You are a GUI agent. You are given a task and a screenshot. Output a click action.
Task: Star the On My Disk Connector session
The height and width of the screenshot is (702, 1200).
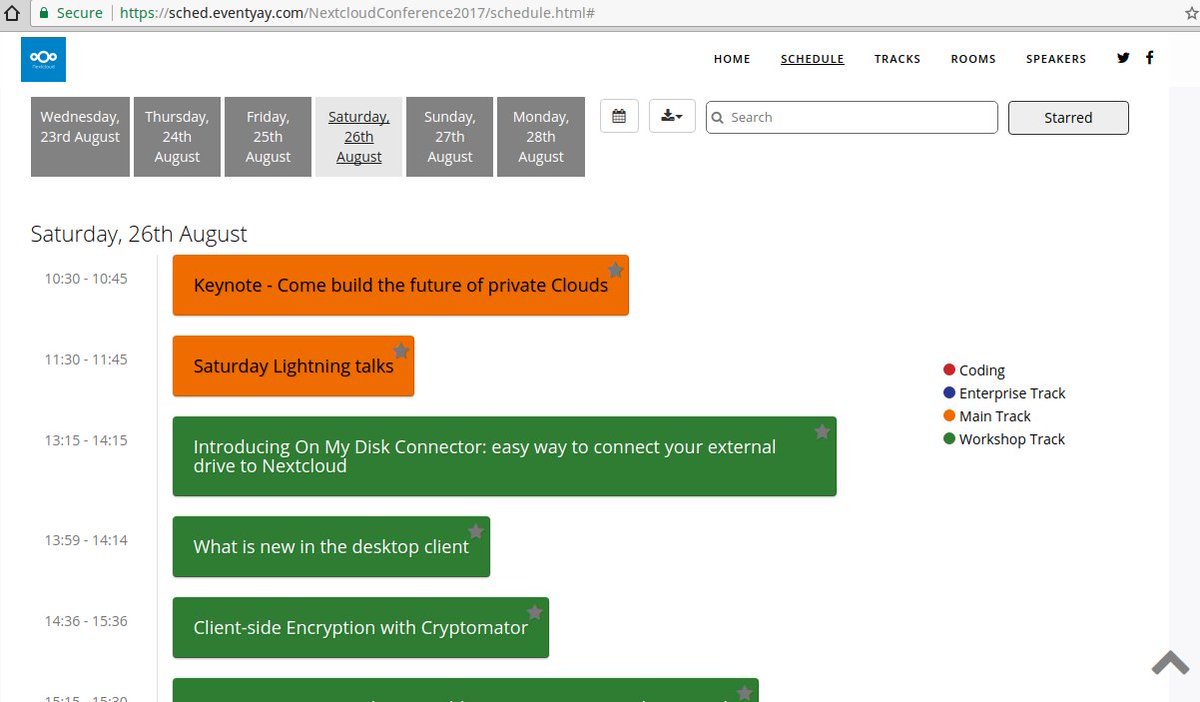point(822,432)
